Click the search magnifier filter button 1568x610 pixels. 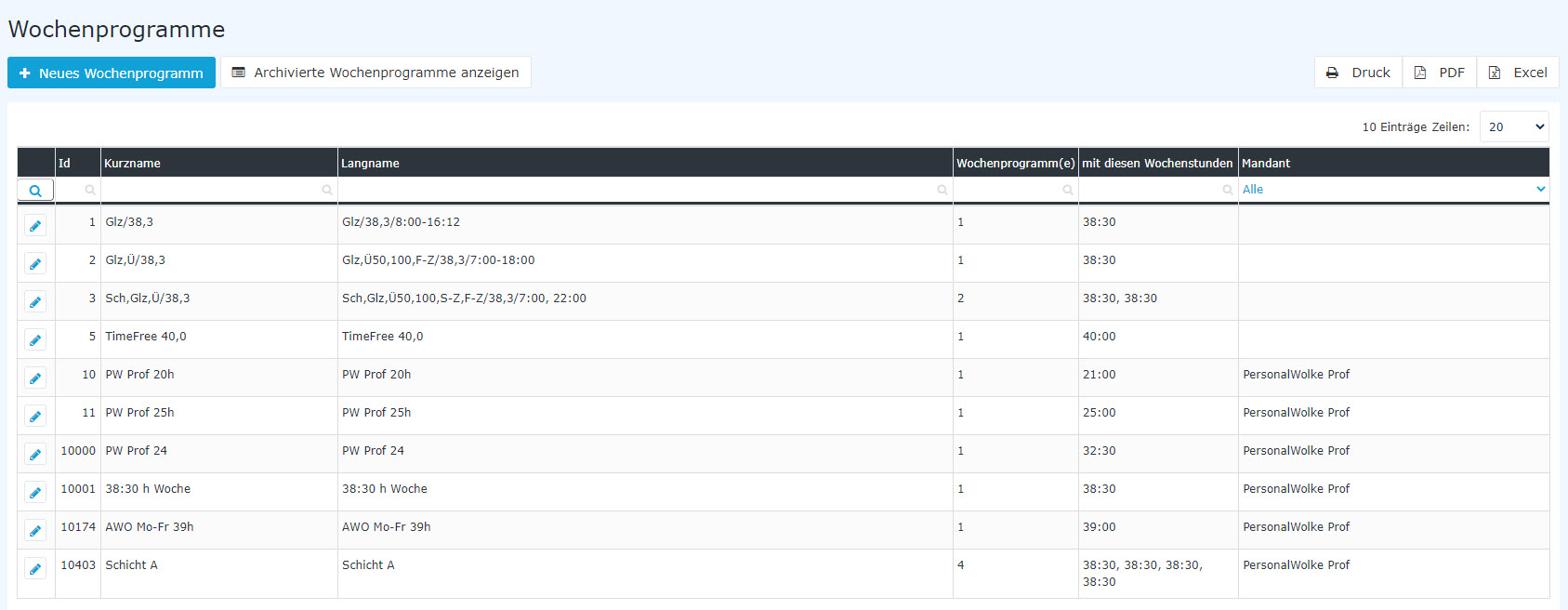[x=35, y=190]
